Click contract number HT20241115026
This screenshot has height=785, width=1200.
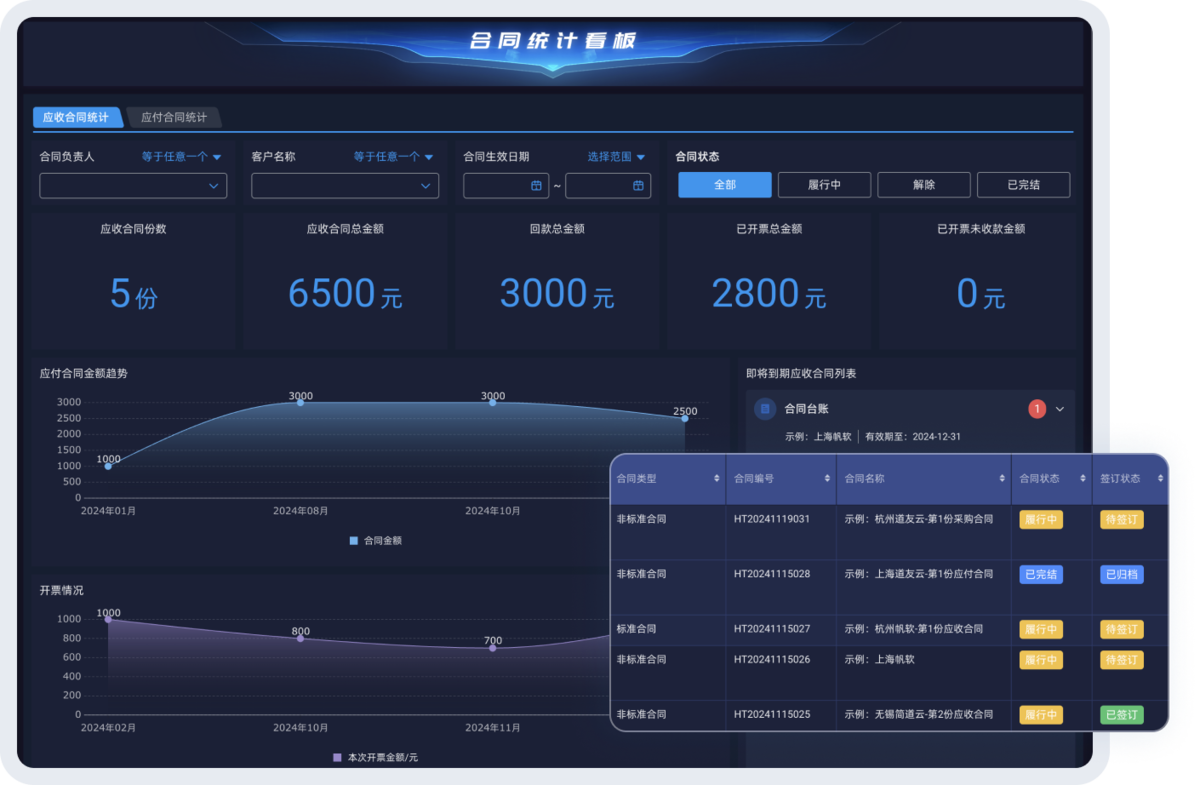click(x=772, y=659)
